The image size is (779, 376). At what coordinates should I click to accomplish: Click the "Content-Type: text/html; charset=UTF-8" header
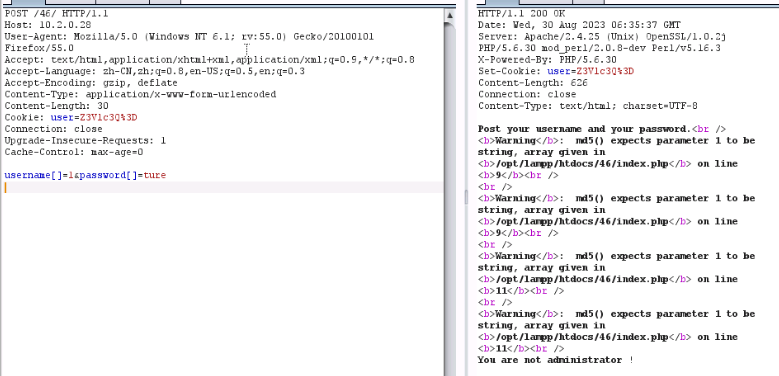(588, 106)
